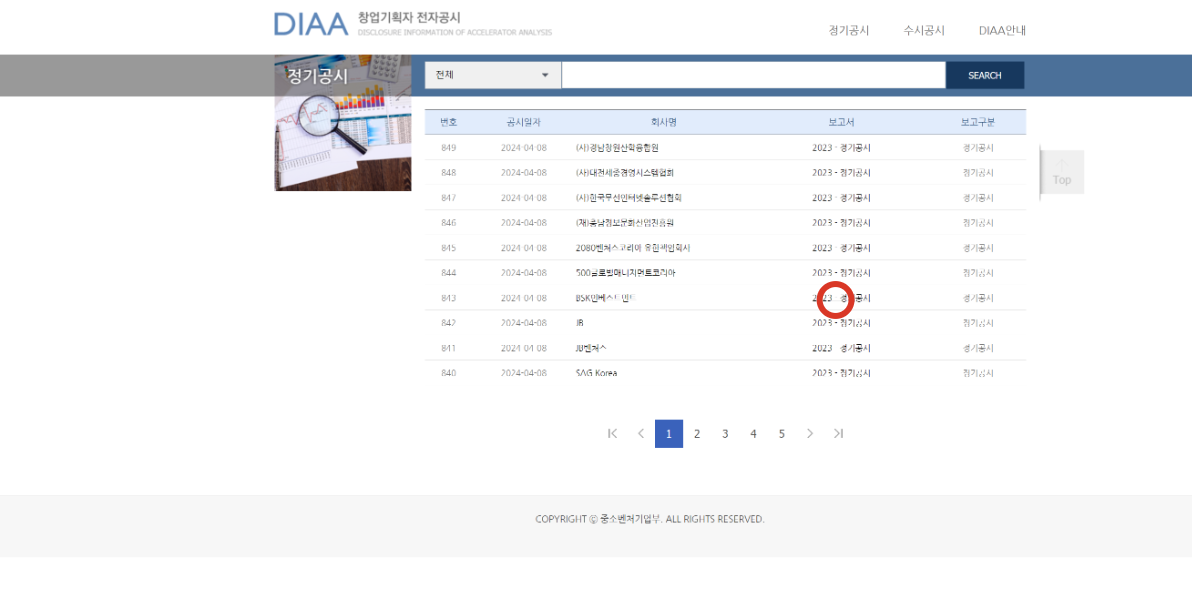1192x600 pixels.
Task: Open the 2023 정기공시 report for row 845
Action: pyautogui.click(x=841, y=248)
